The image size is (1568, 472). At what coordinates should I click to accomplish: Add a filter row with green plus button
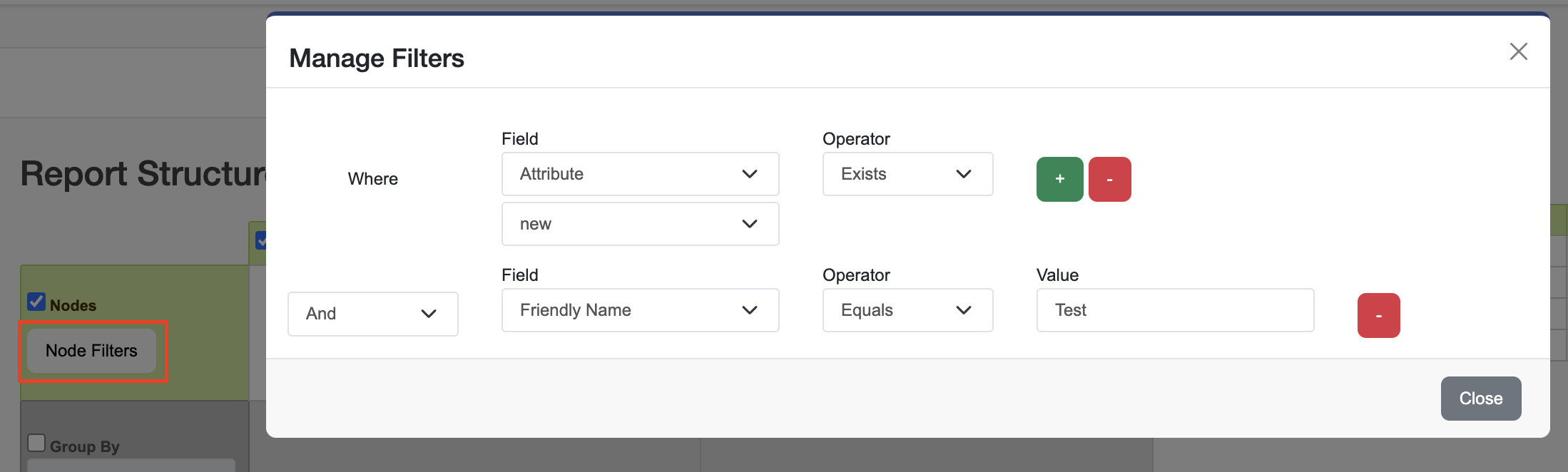(x=1059, y=179)
